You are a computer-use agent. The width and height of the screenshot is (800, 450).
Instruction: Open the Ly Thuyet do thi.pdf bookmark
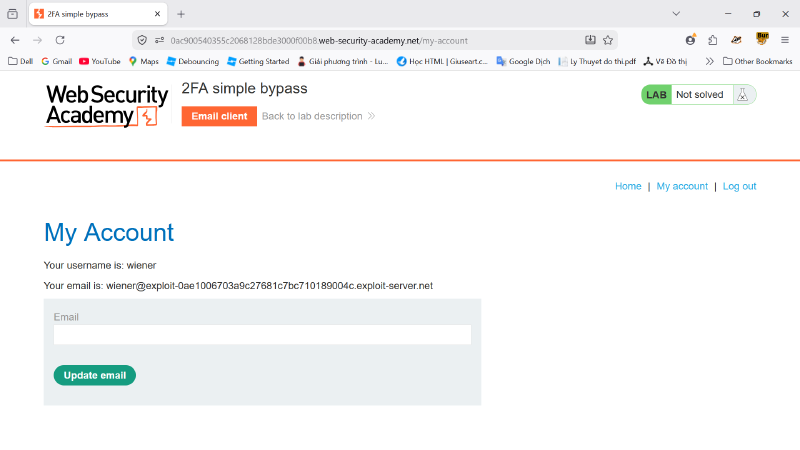(597, 61)
